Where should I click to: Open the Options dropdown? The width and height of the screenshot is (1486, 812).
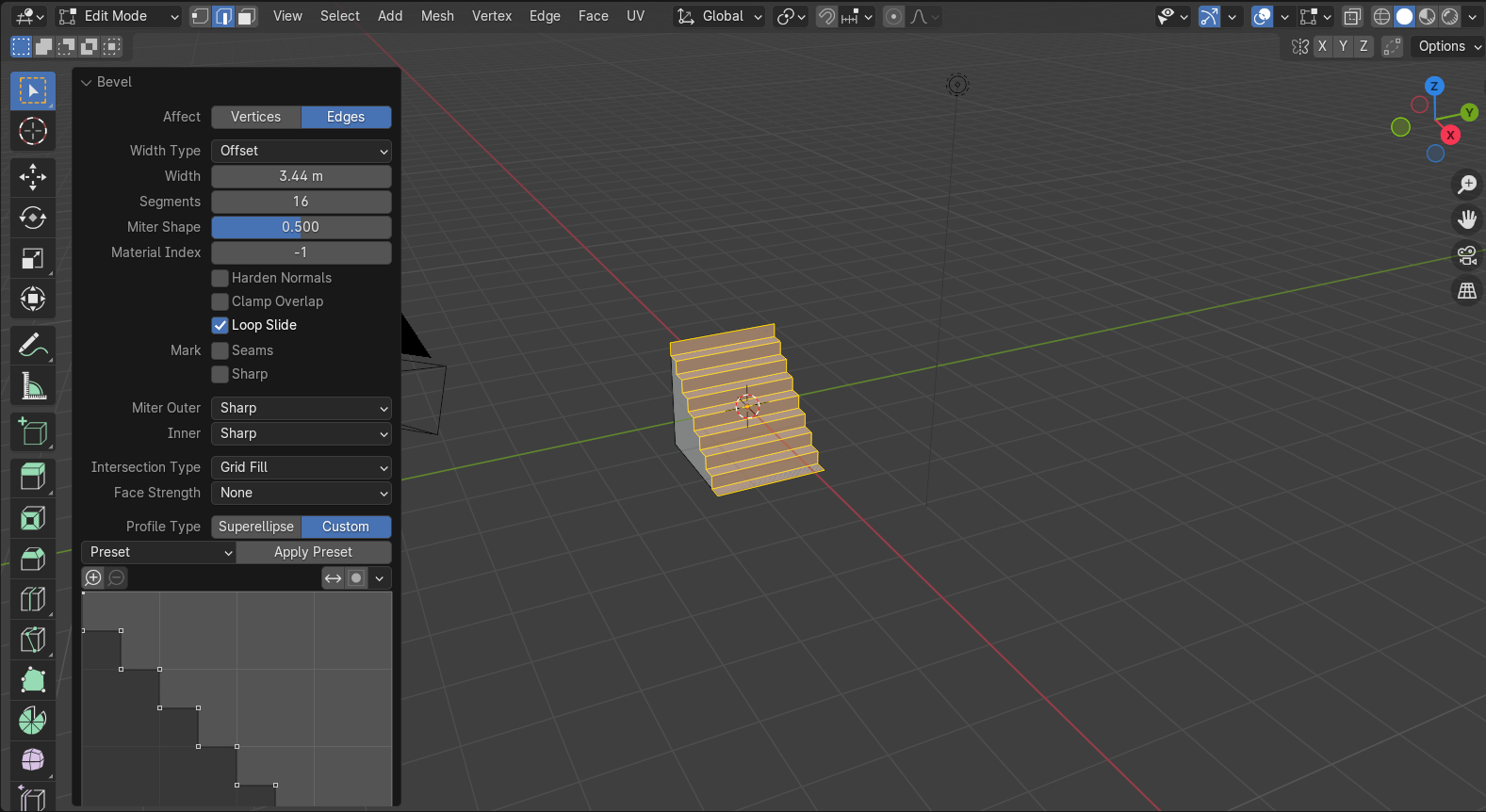coord(1448,46)
